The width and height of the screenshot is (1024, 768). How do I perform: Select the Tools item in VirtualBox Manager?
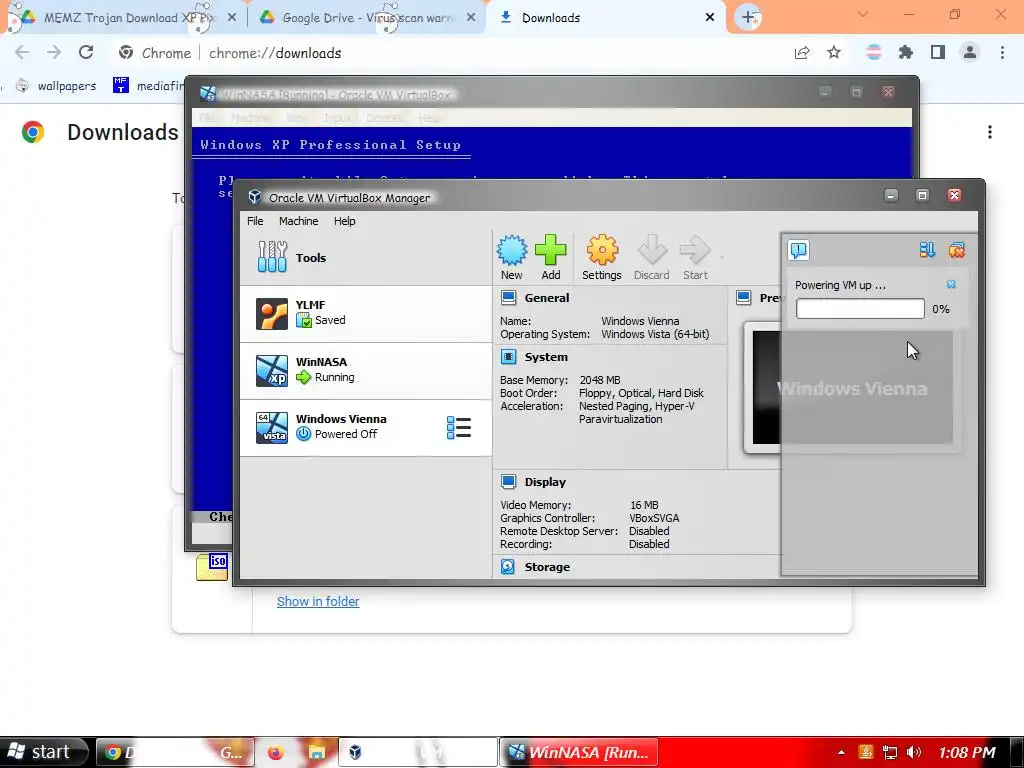[x=366, y=257]
